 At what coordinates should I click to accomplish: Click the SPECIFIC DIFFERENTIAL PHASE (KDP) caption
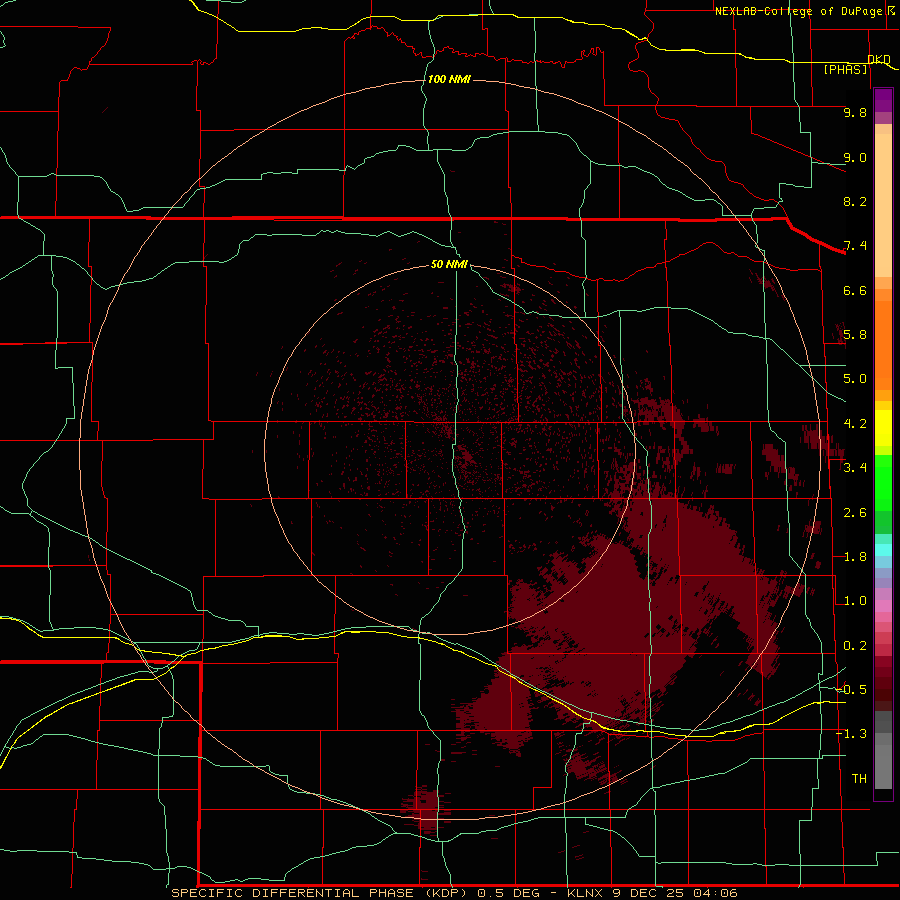(318, 893)
